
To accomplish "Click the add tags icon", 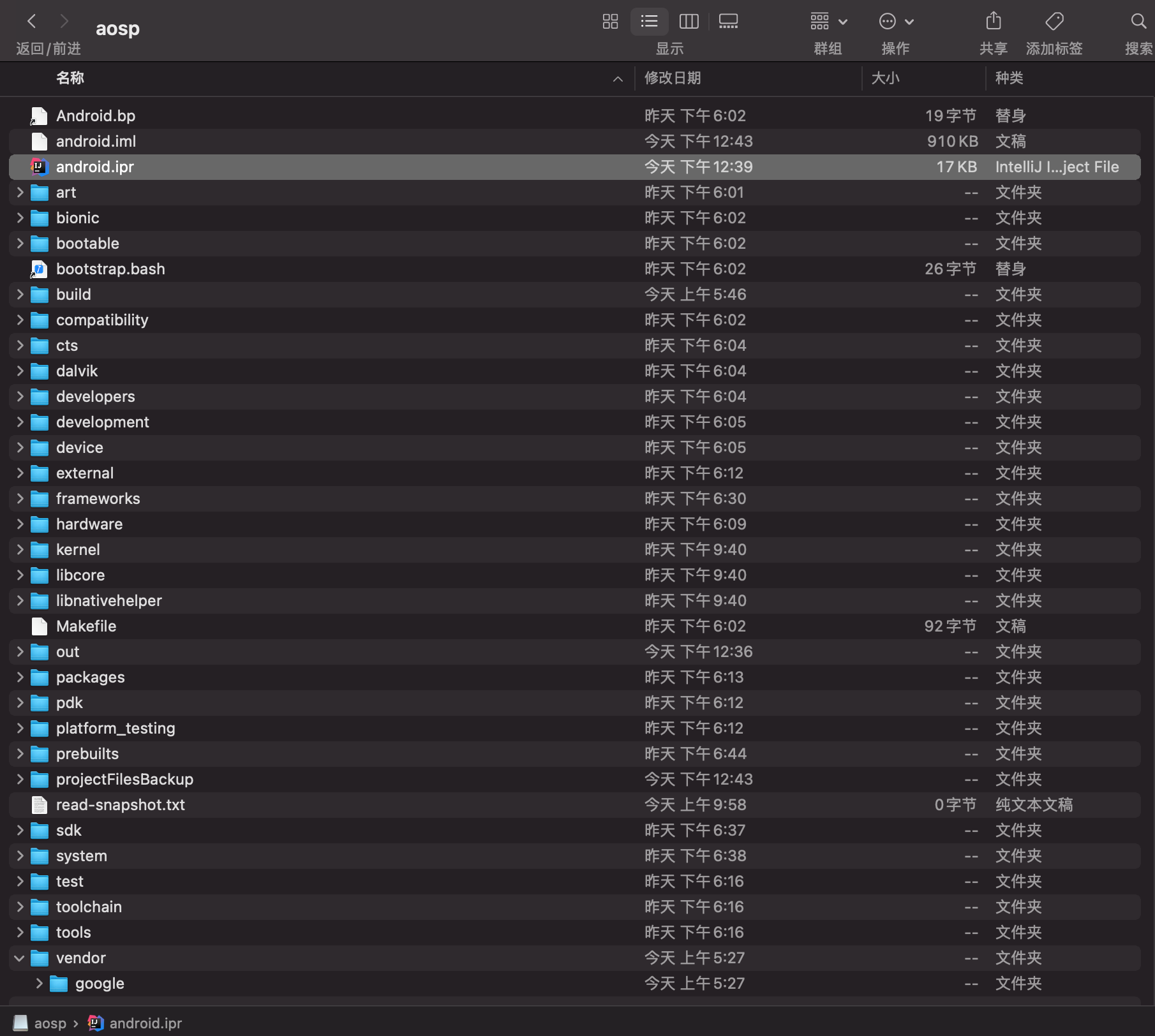I will click(1054, 22).
